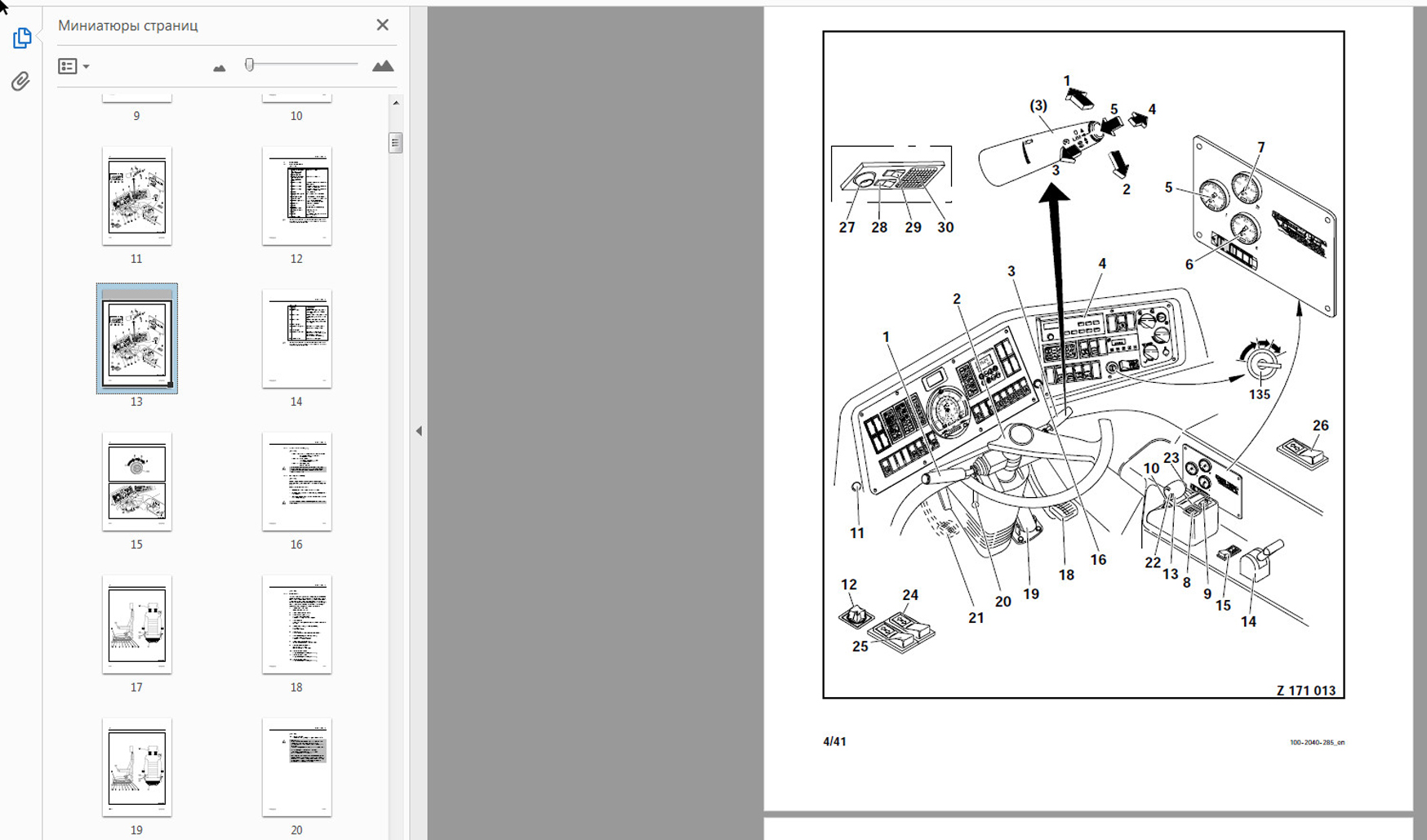Screen dimensions: 1427x840
Task: Click the page 20 thumbnail
Action: (296, 767)
